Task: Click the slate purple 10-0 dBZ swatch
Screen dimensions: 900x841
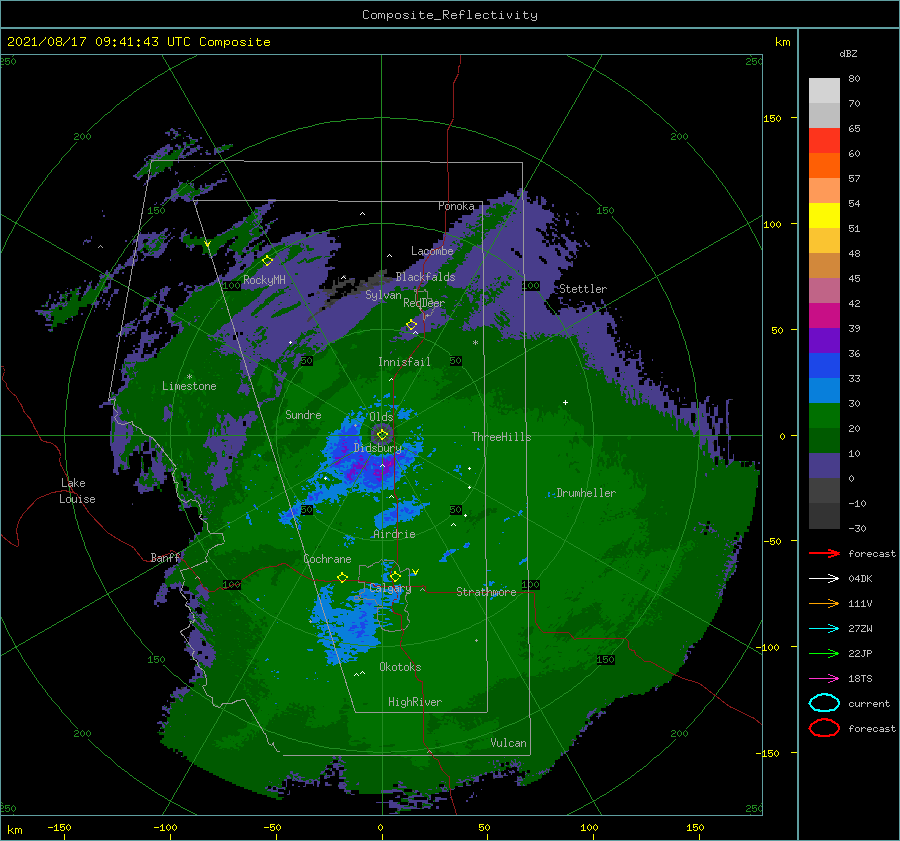Action: [x=824, y=466]
